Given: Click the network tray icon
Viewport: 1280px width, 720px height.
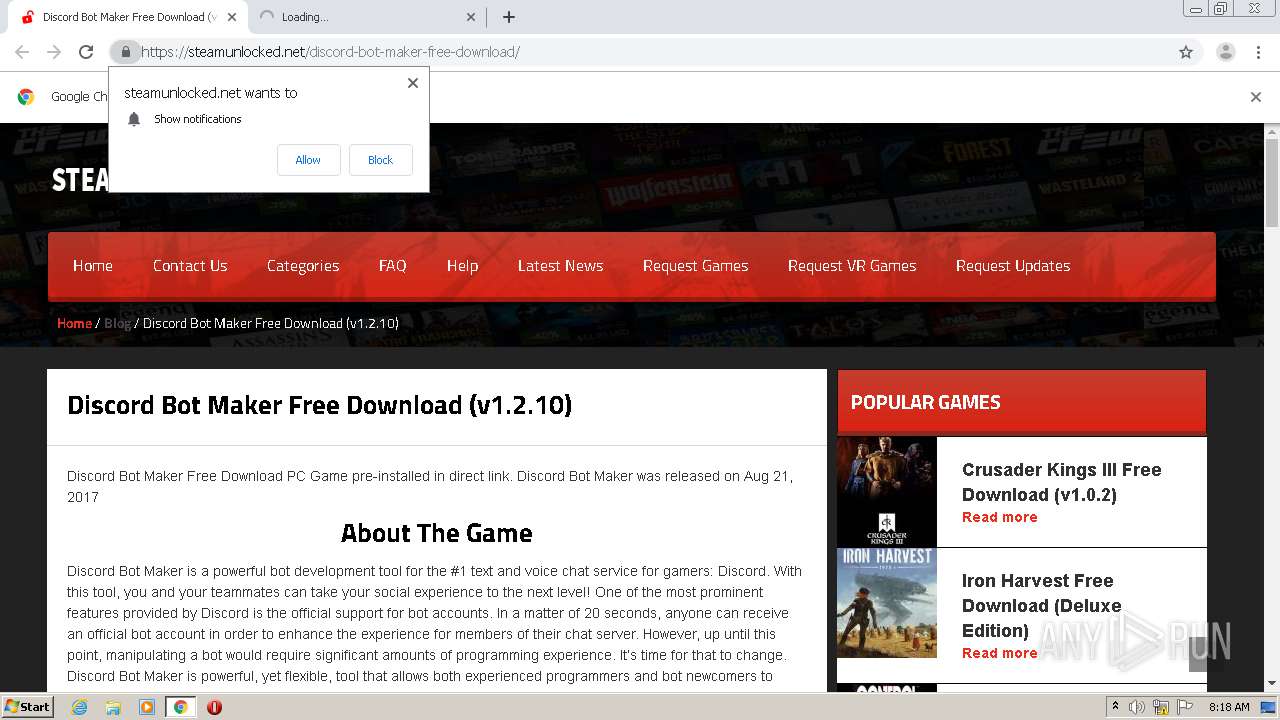Looking at the screenshot, I should coord(1161,707).
